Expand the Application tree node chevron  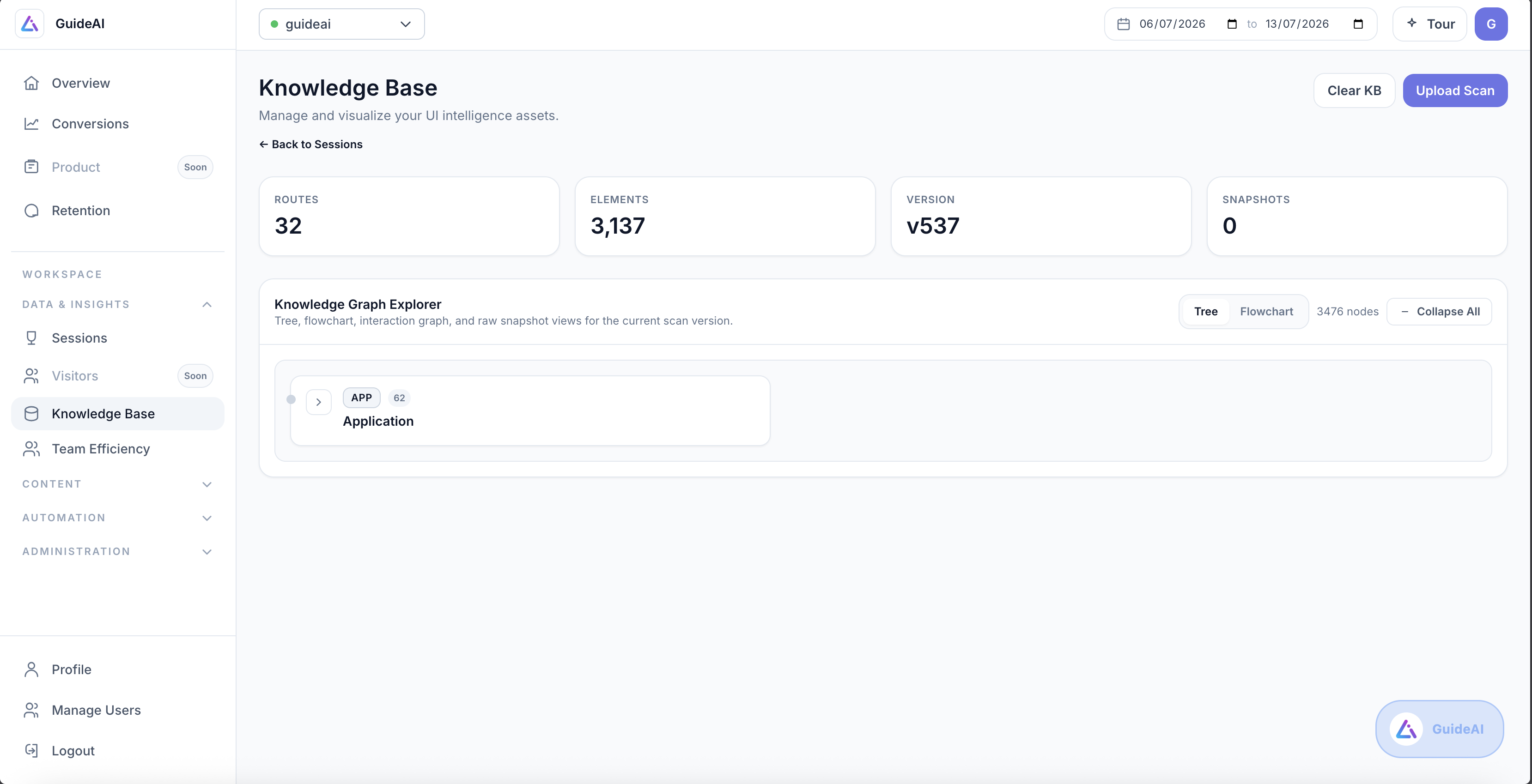tap(319, 403)
